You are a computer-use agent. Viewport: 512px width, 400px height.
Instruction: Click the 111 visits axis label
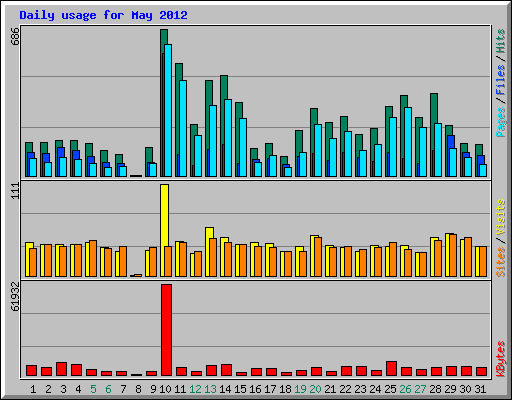pos(15,191)
